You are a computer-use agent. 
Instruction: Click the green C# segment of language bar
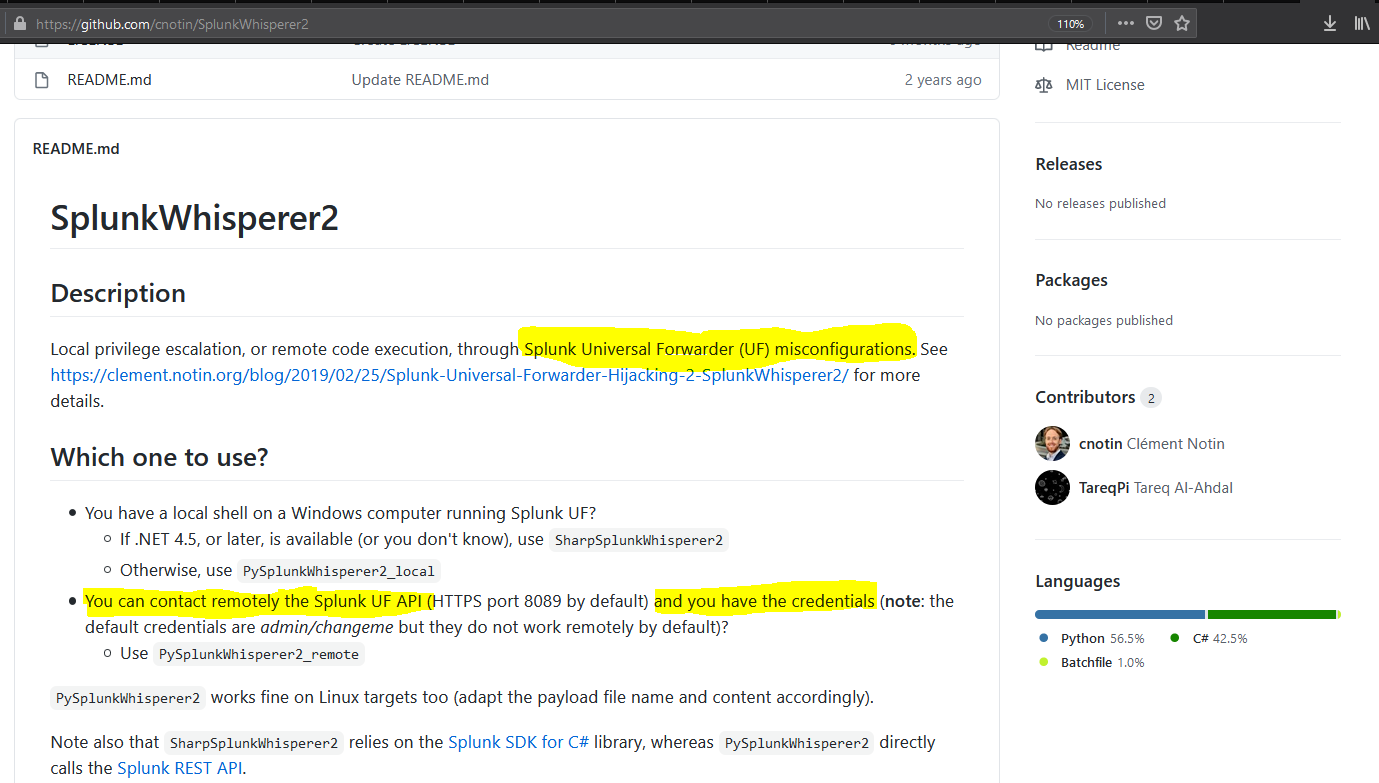[1271, 614]
